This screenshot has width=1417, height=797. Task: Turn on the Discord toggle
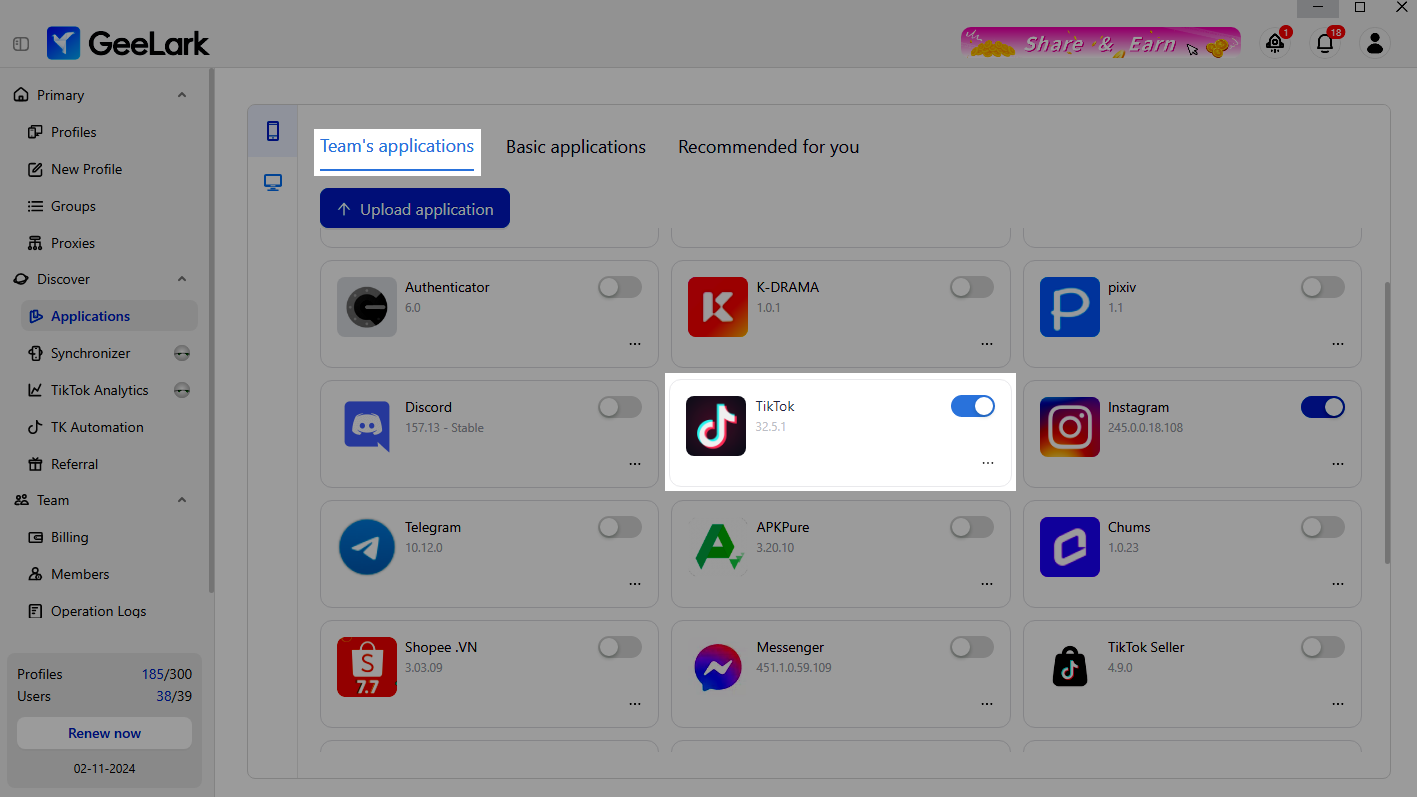[x=620, y=407]
